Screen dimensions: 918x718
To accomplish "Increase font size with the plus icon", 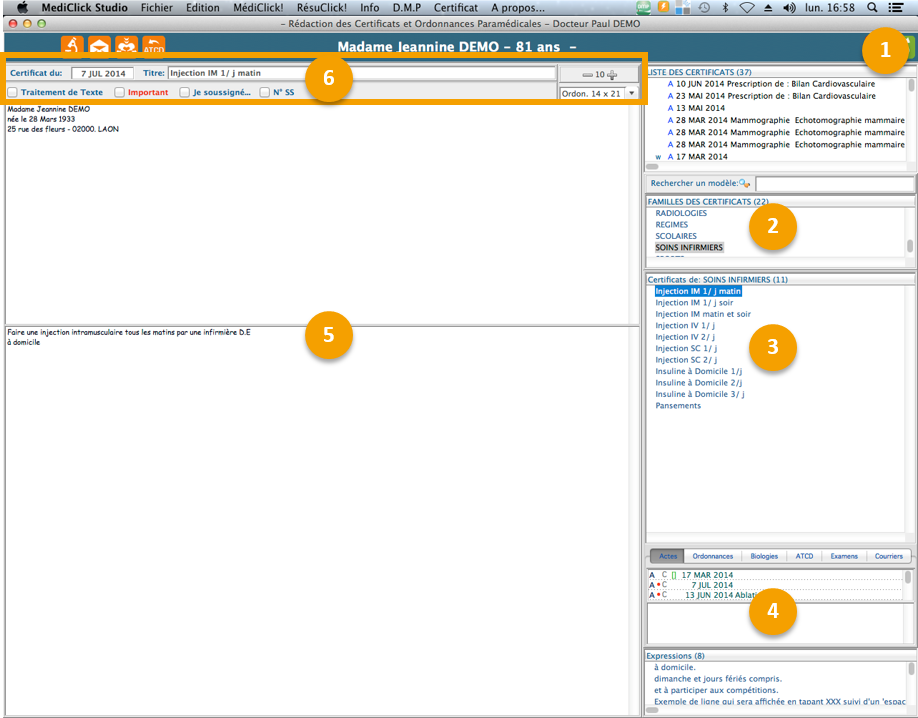I will pyautogui.click(x=612, y=74).
